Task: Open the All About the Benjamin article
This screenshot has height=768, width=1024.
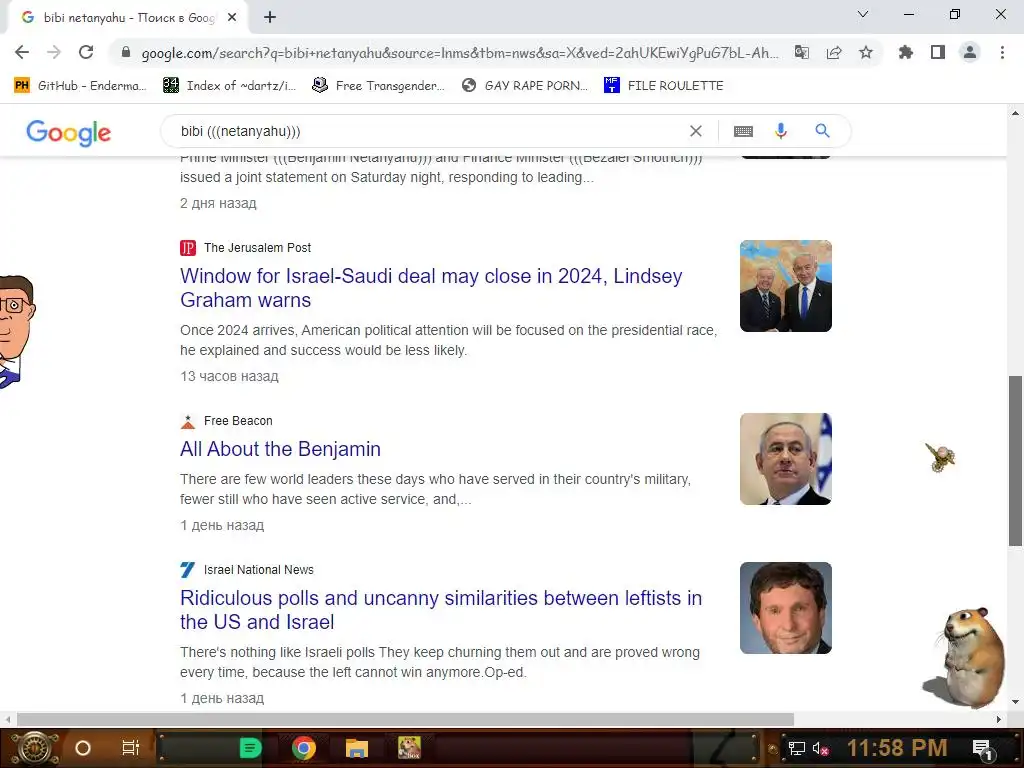Action: [x=280, y=449]
